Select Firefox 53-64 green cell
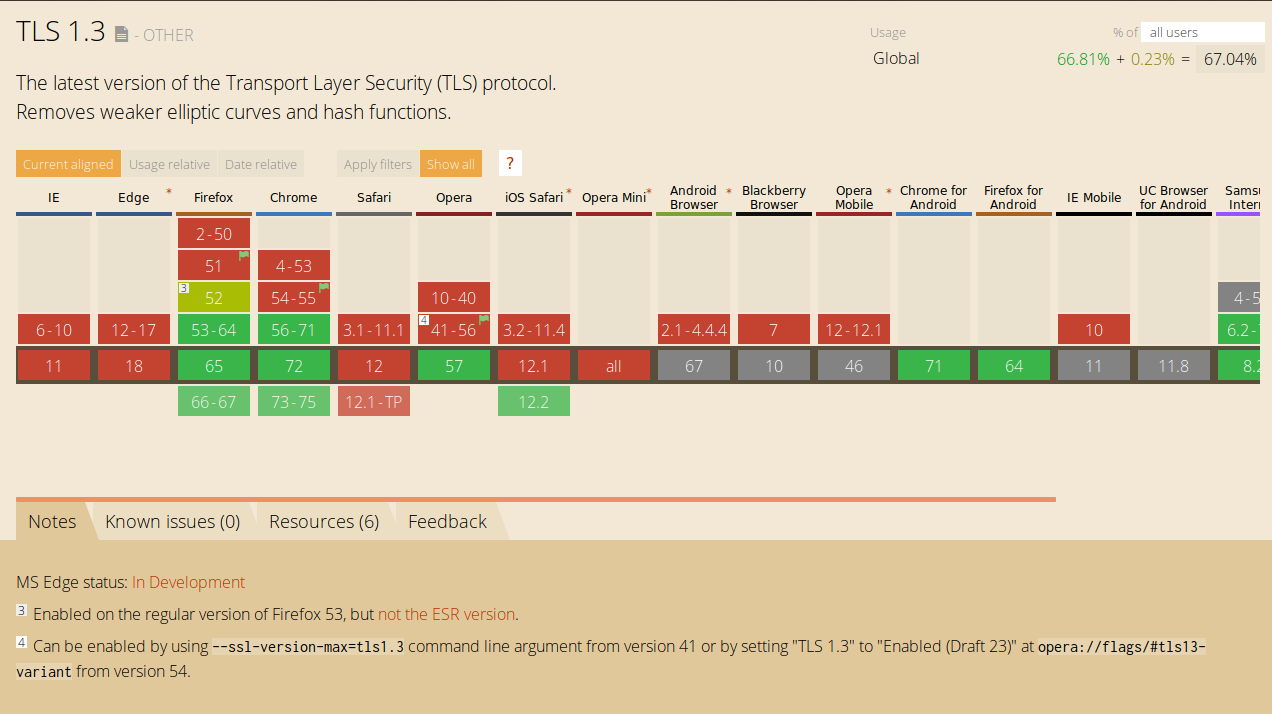Viewport: 1272px width, 714px height. [214, 329]
